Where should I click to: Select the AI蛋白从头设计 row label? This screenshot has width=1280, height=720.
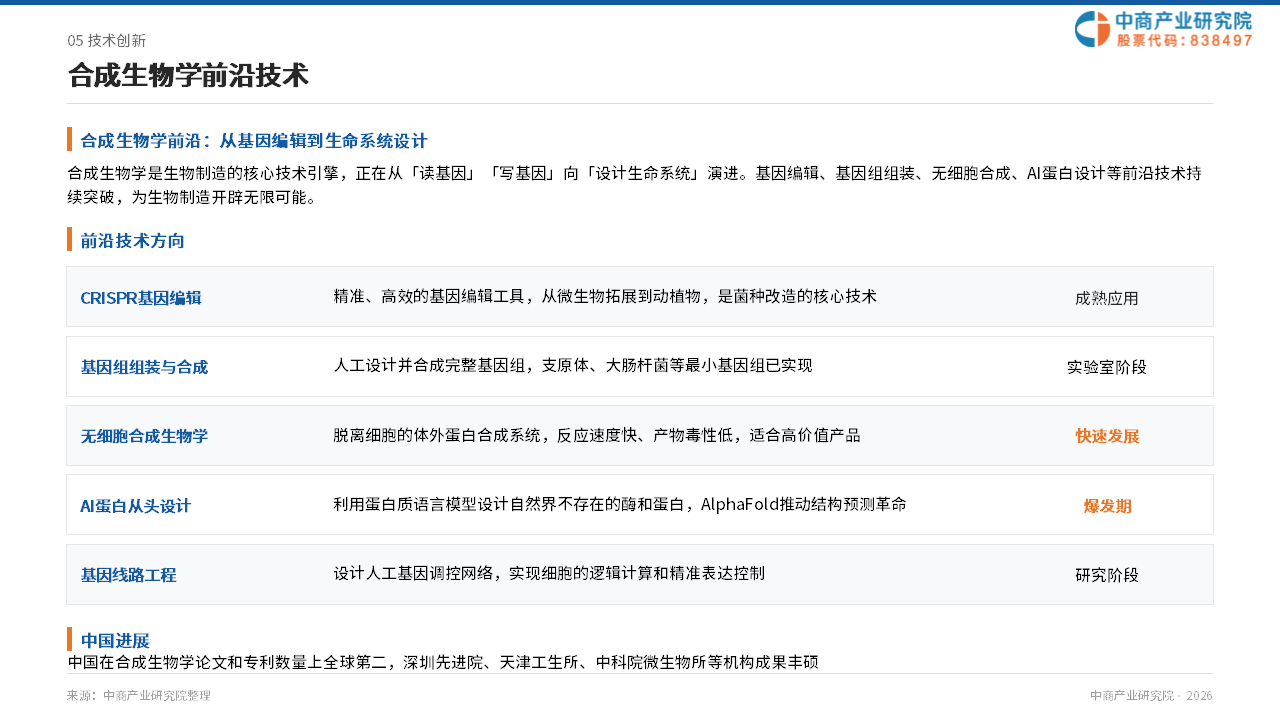click(x=135, y=506)
